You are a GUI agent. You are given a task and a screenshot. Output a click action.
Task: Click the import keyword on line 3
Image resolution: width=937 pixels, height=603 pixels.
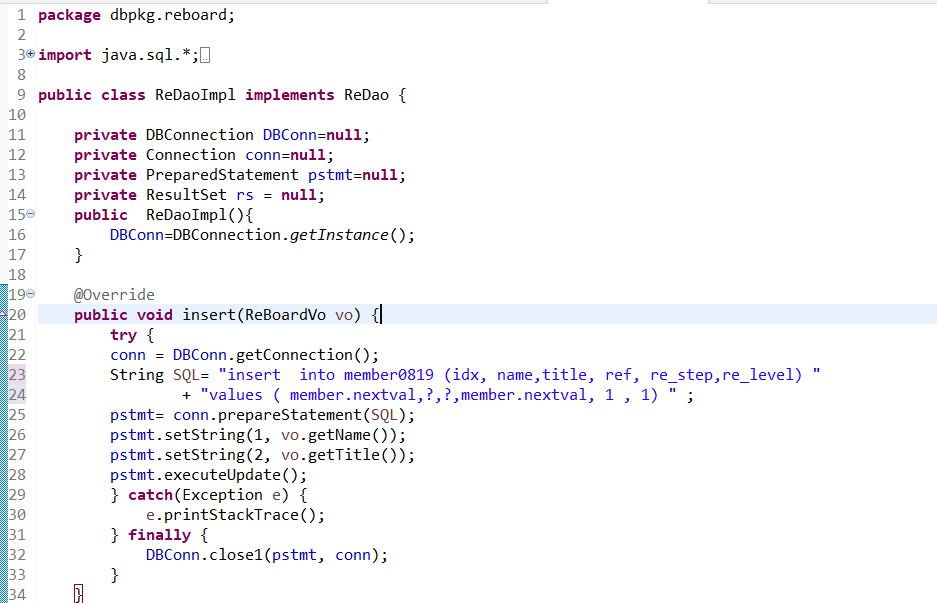(x=65, y=55)
